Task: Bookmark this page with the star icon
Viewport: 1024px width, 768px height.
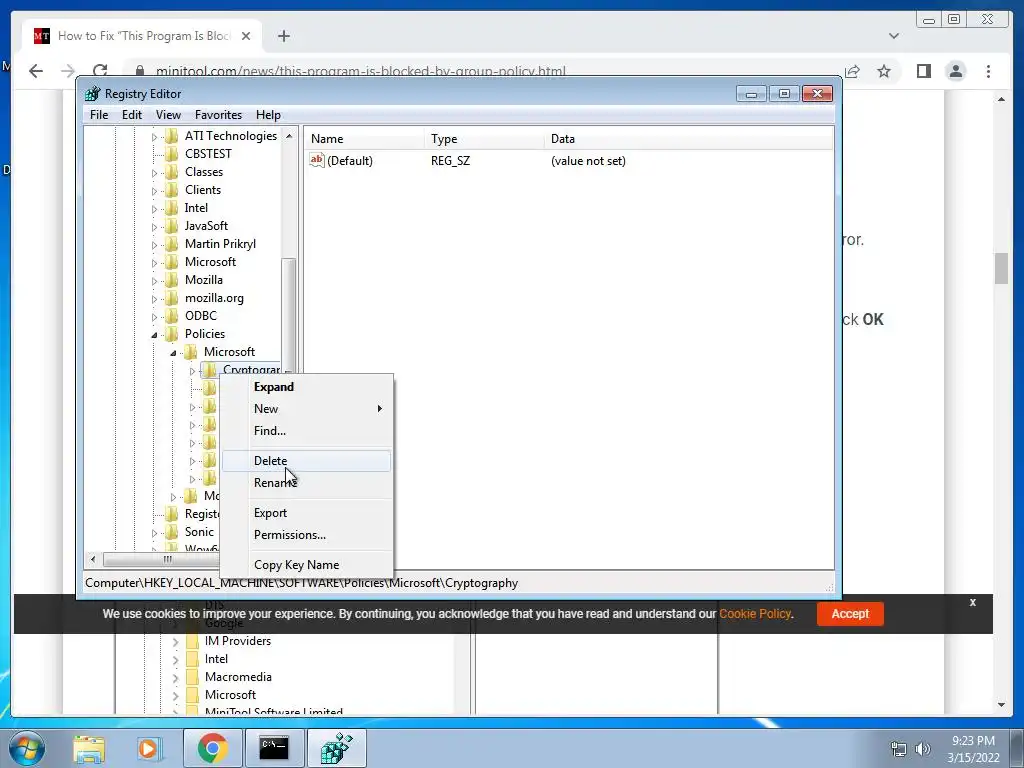Action: 884,71
